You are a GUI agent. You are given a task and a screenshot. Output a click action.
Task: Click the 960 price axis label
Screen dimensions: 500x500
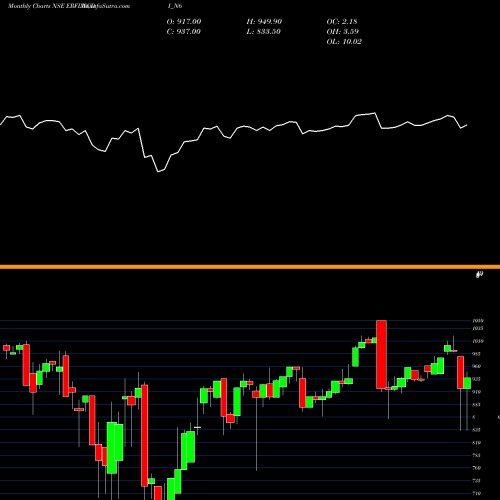point(477,366)
